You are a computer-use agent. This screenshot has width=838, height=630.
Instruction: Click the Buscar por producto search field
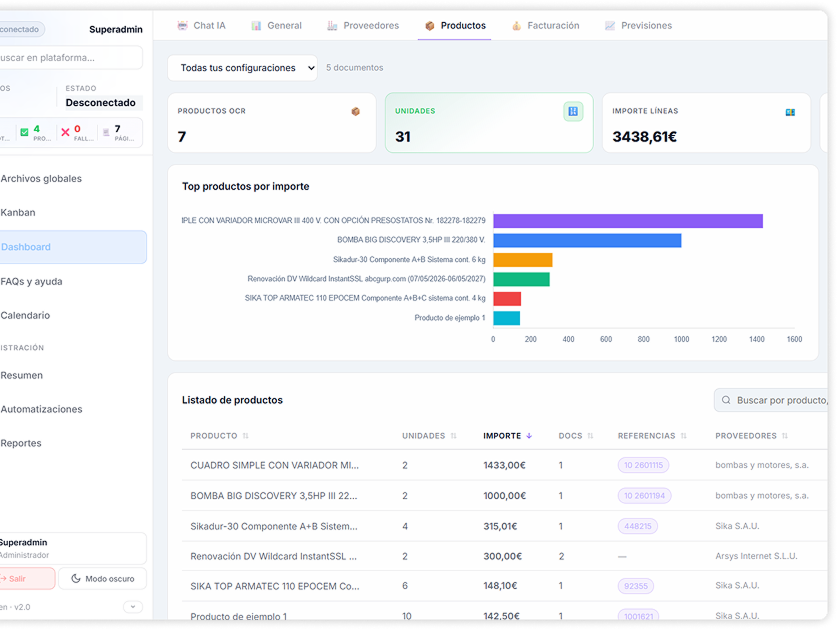(x=780, y=400)
